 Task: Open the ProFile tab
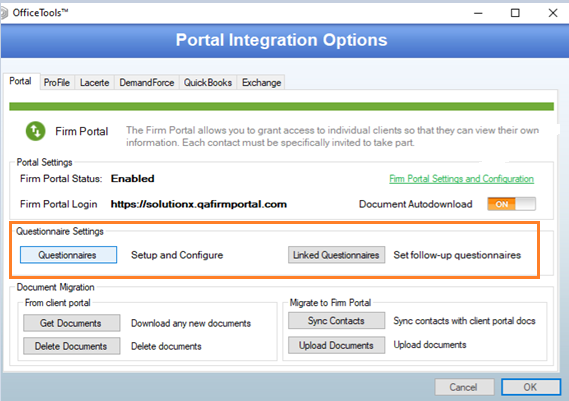pos(57,83)
